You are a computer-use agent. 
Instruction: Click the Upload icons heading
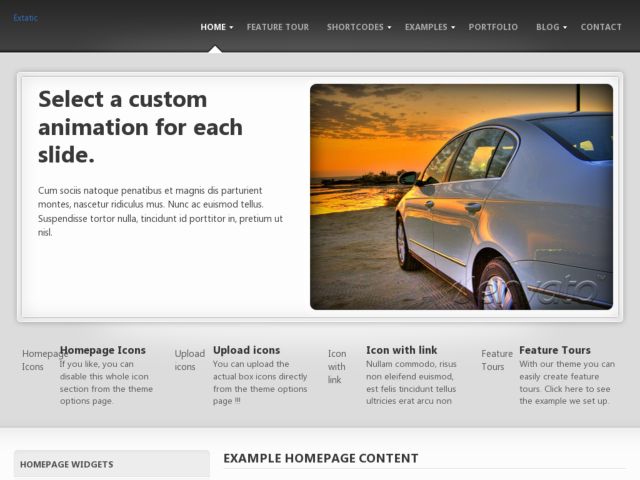click(247, 350)
